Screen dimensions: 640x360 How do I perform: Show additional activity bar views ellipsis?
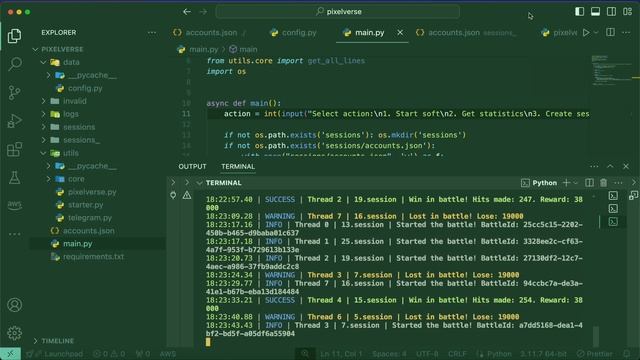click(x=14, y=234)
